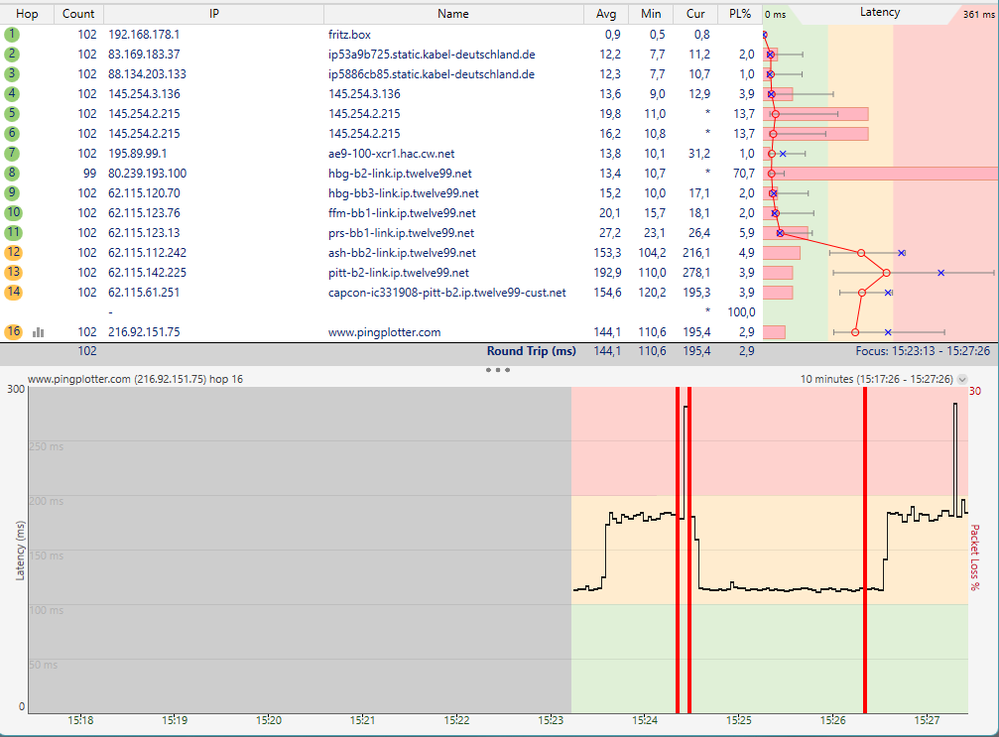Click hop 8 green circle icon

click(x=11, y=173)
